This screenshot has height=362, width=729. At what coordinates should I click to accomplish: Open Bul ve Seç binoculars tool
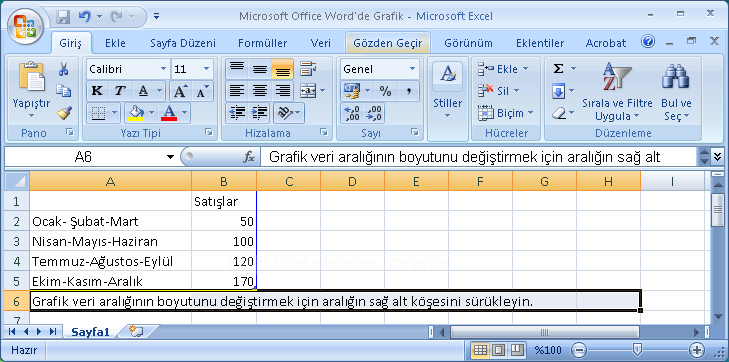pyautogui.click(x=676, y=92)
